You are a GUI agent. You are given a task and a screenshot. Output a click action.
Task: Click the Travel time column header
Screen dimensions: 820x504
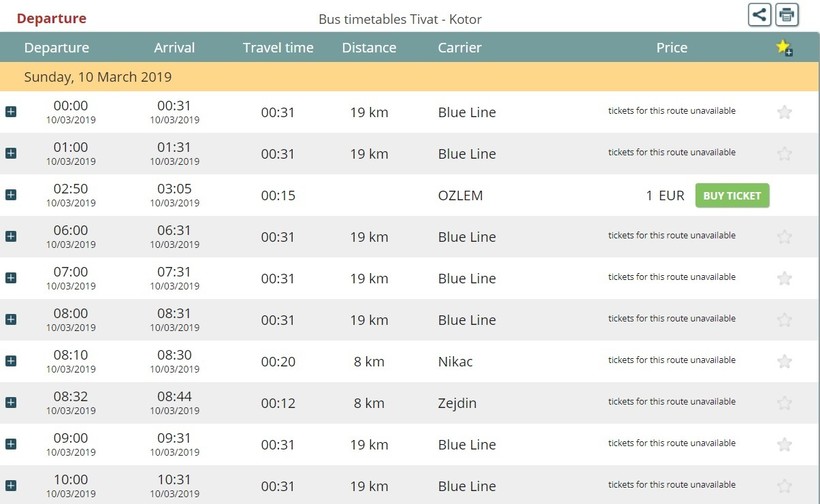[278, 48]
